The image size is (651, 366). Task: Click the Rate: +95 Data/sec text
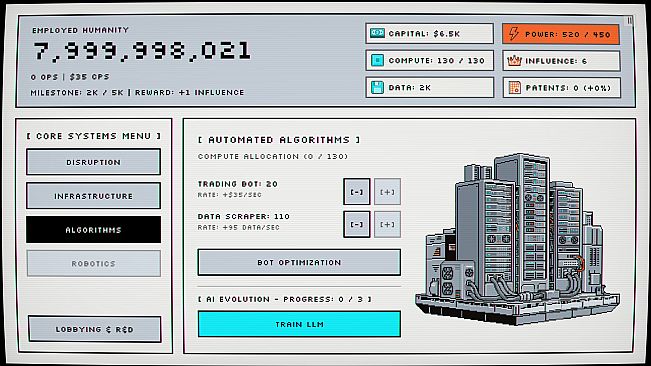pos(239,227)
